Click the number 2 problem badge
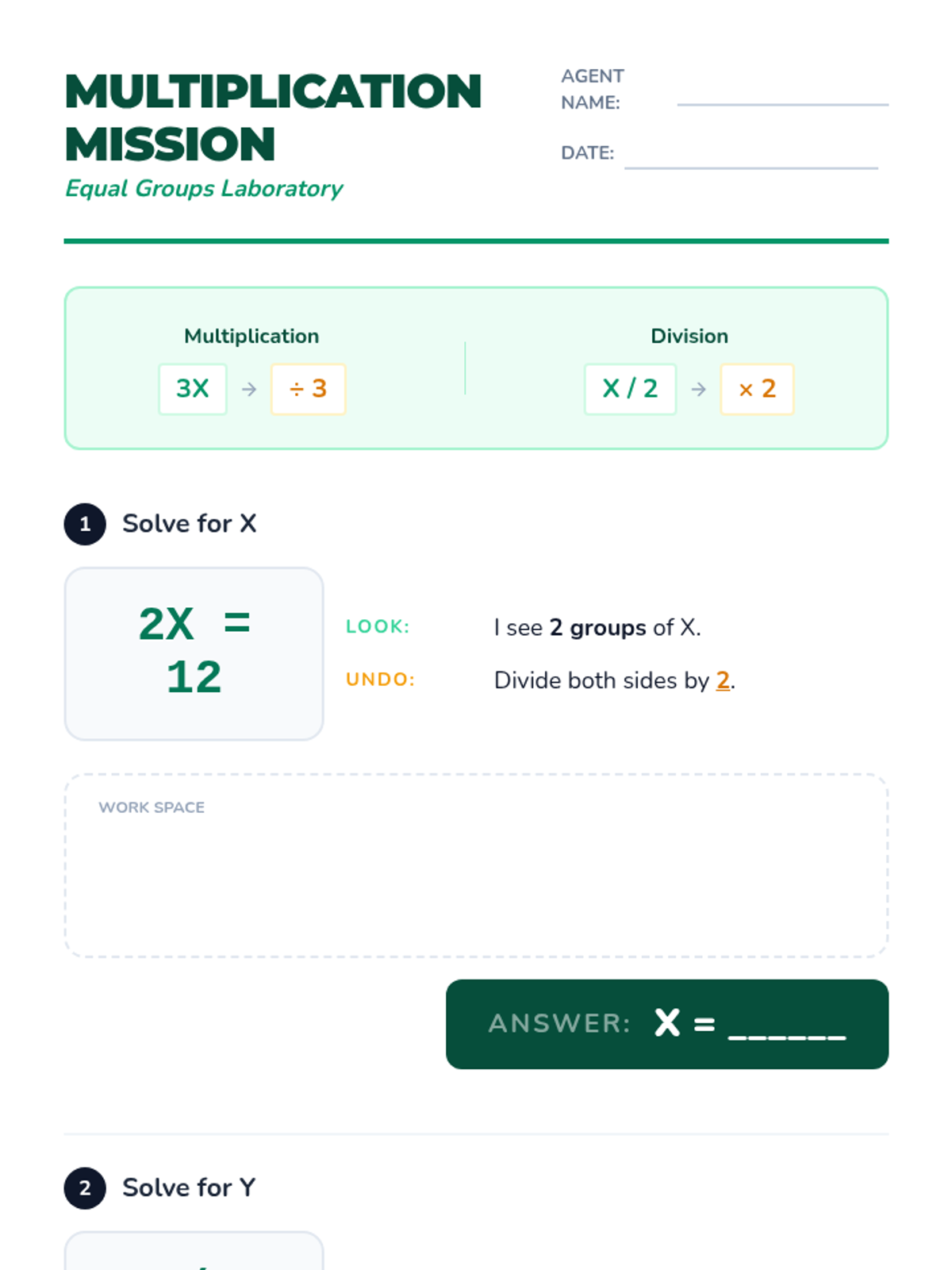Viewport: 952px width, 1270px height. pyautogui.click(x=85, y=1188)
